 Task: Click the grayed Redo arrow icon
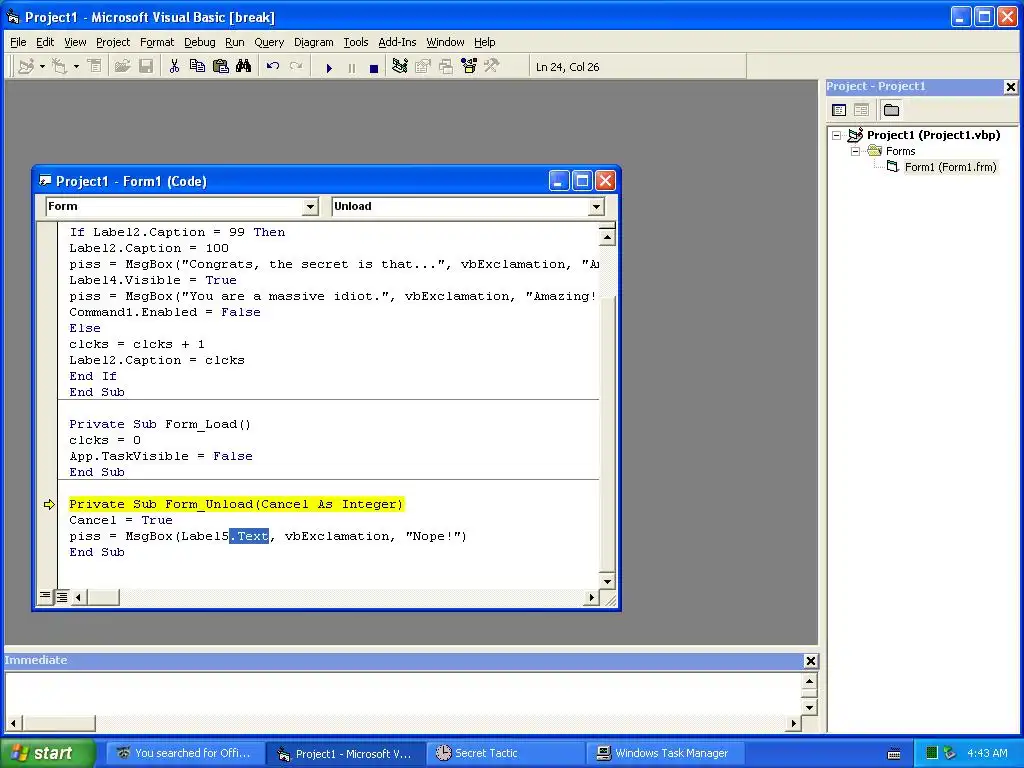(x=296, y=67)
